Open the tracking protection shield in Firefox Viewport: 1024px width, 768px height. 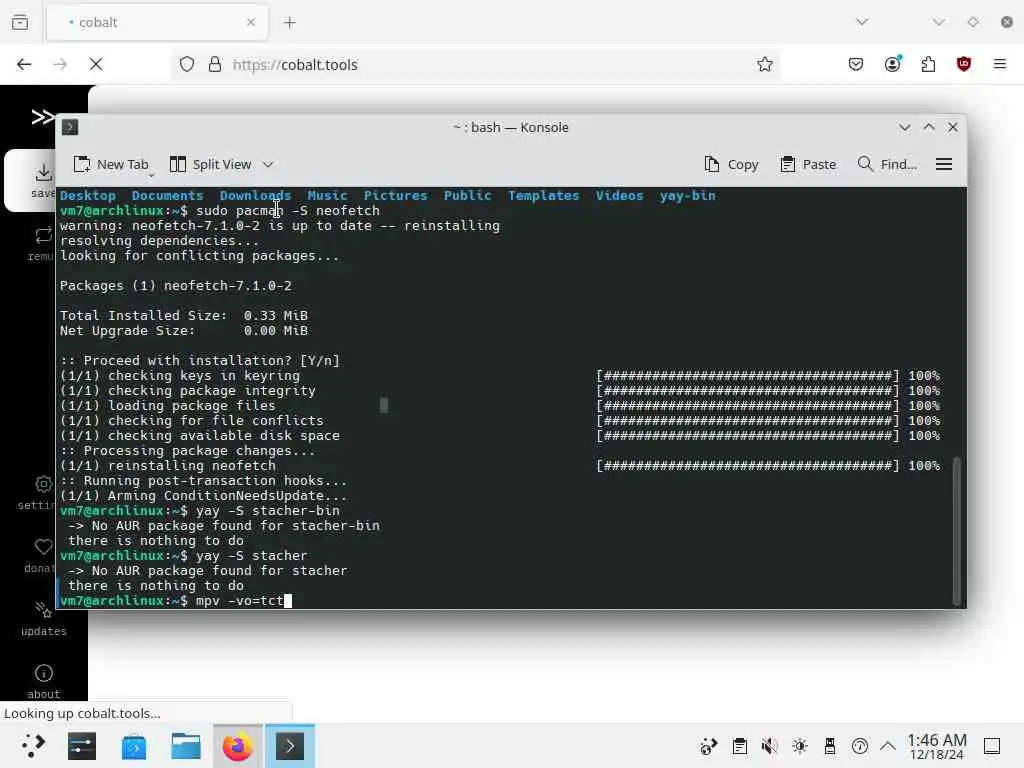coord(187,65)
